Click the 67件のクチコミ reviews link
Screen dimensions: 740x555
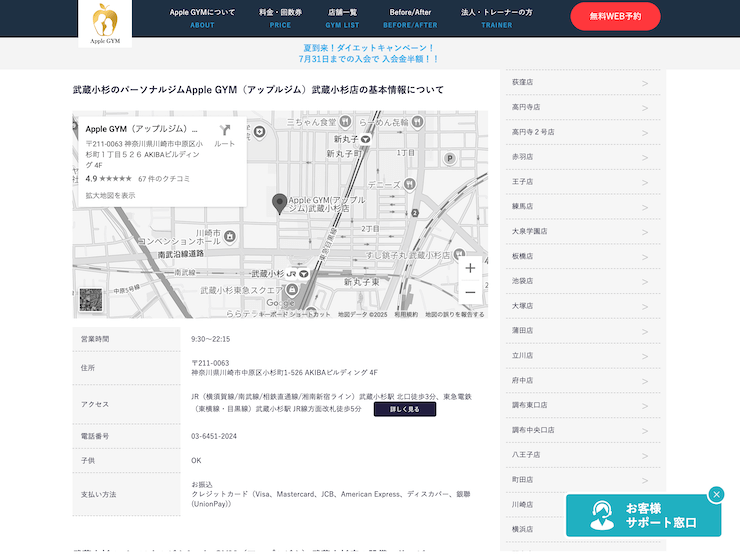164,179
